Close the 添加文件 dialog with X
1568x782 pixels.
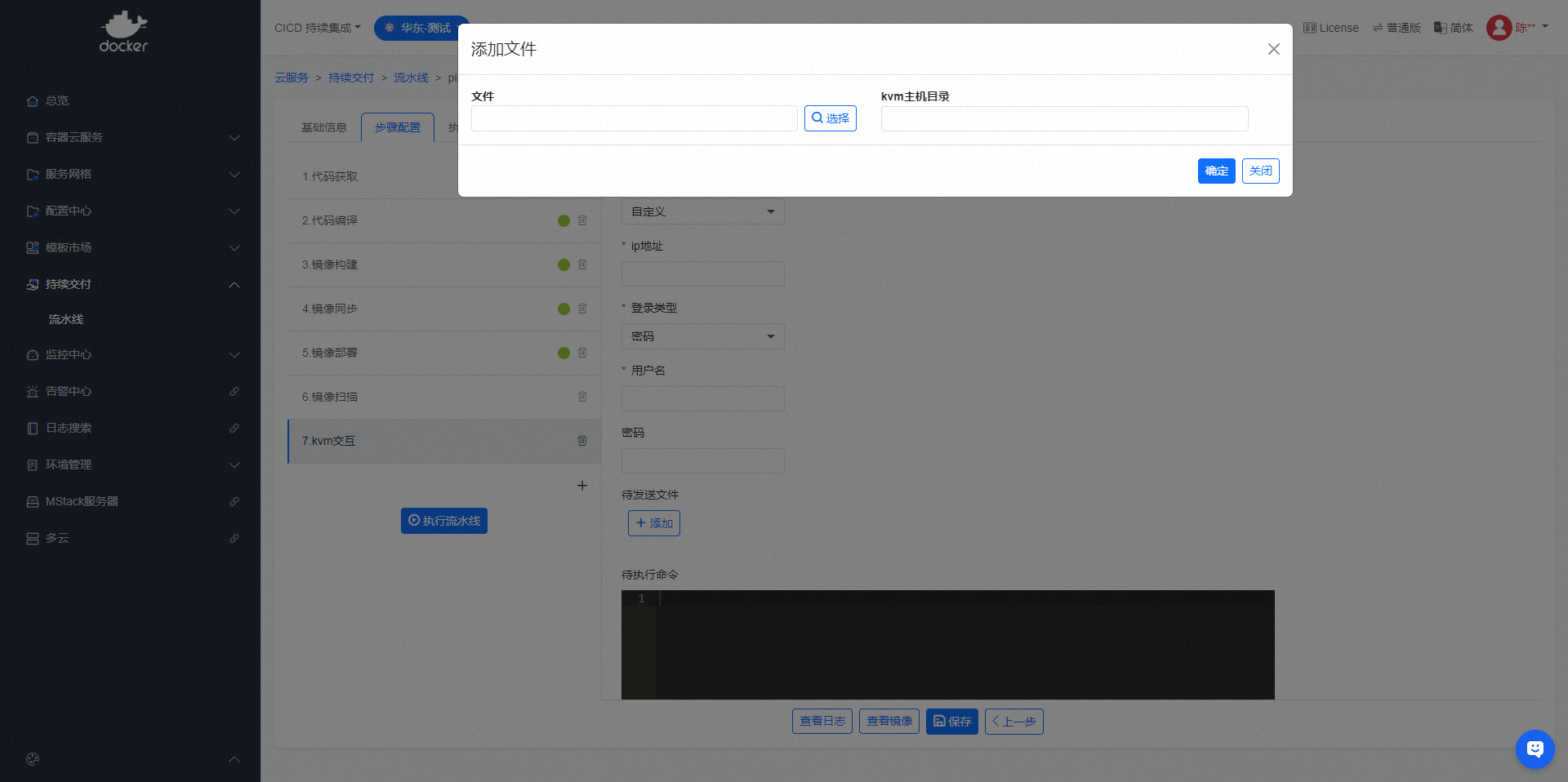point(1273,49)
